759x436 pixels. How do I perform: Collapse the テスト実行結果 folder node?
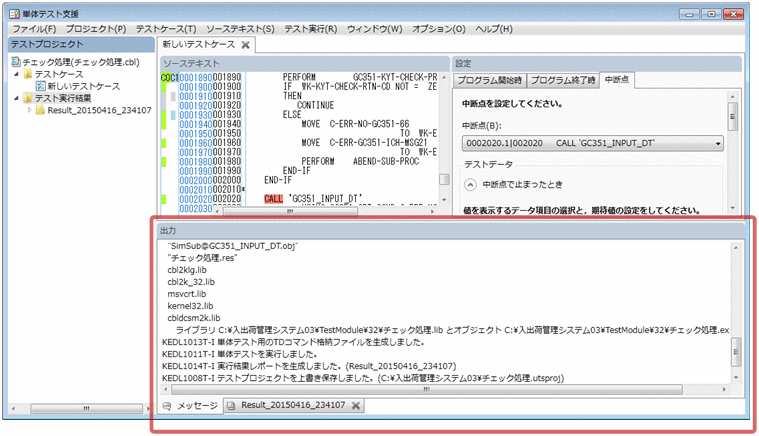pos(16,98)
